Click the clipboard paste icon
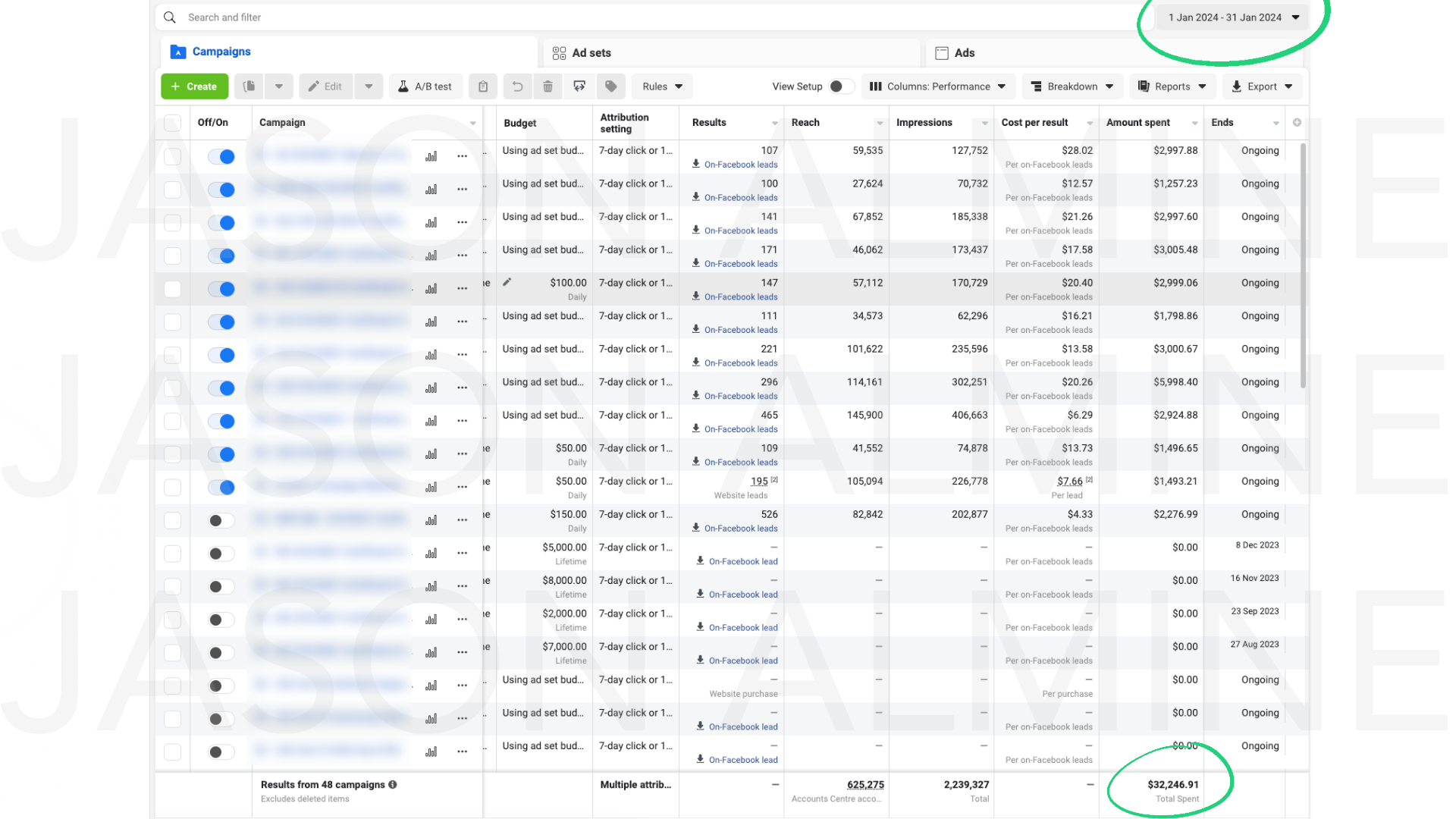 click(x=483, y=86)
